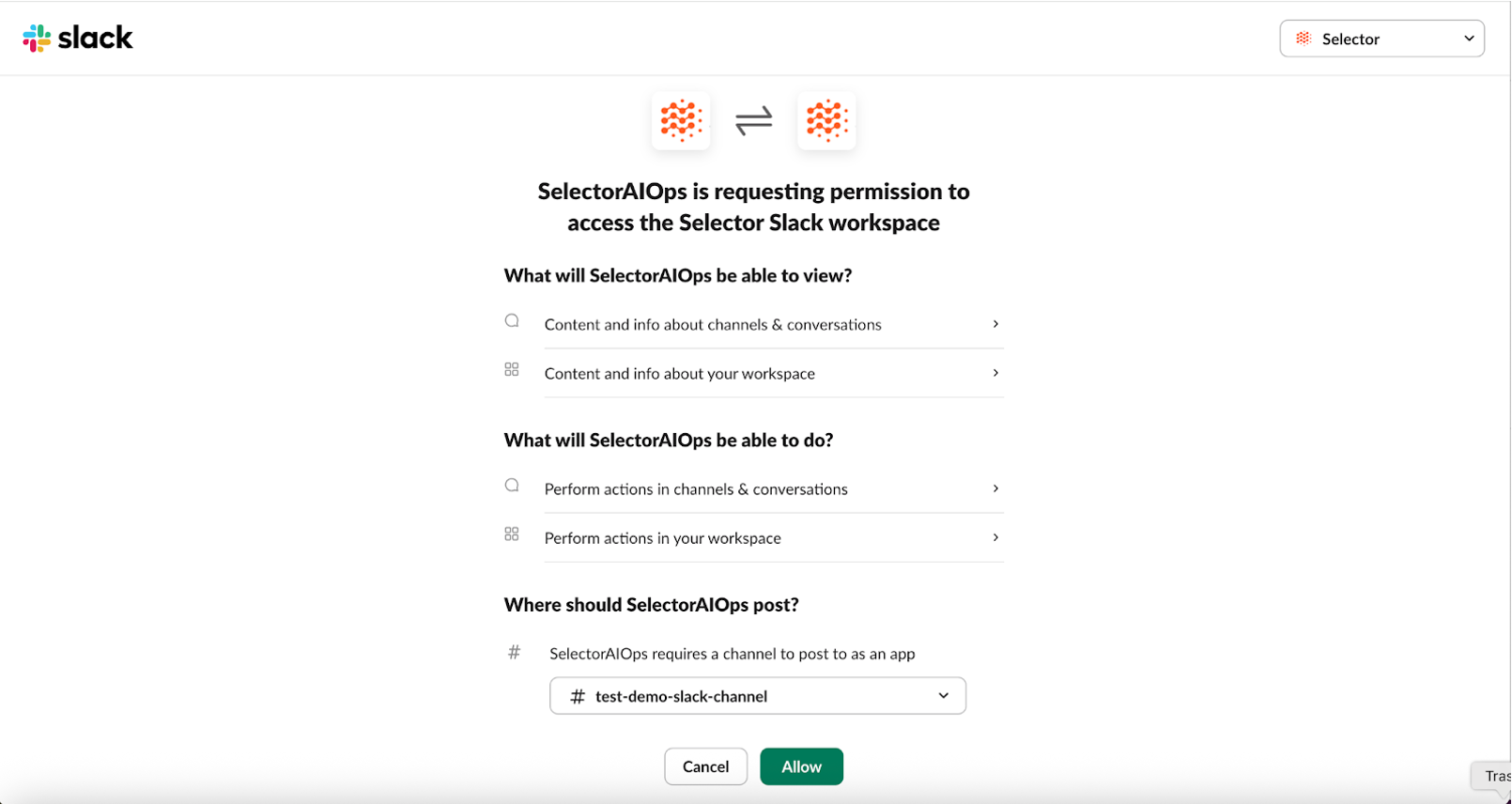Click the Allow button

coord(801,765)
